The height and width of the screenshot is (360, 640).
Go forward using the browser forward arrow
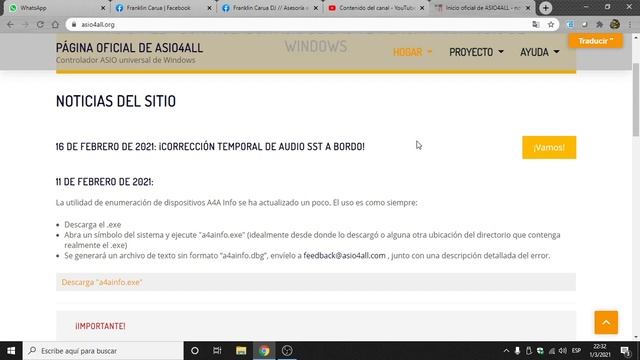point(25,24)
